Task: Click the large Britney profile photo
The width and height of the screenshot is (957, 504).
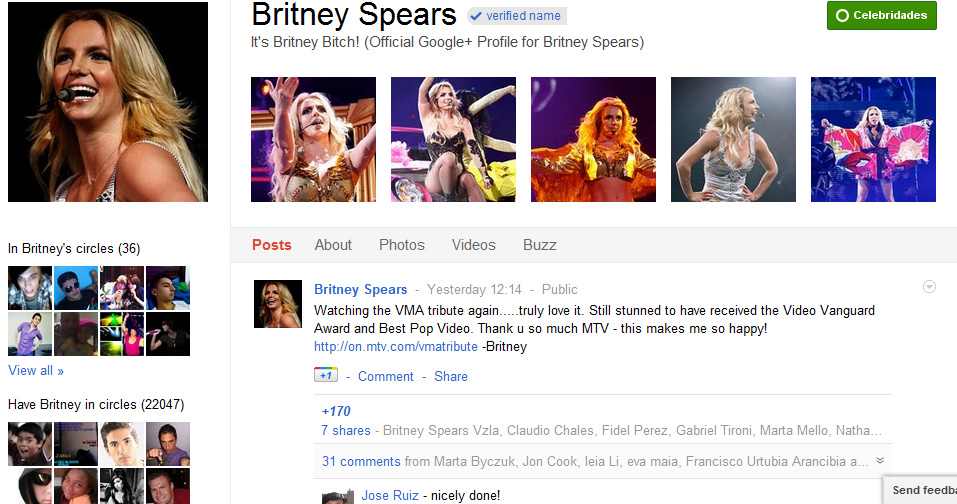Action: 108,102
